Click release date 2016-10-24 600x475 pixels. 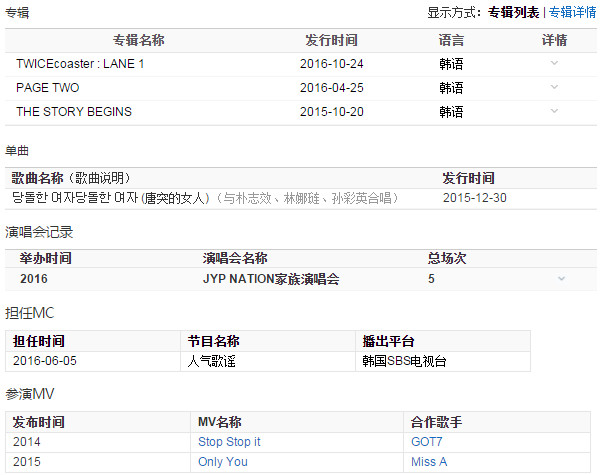pos(331,64)
